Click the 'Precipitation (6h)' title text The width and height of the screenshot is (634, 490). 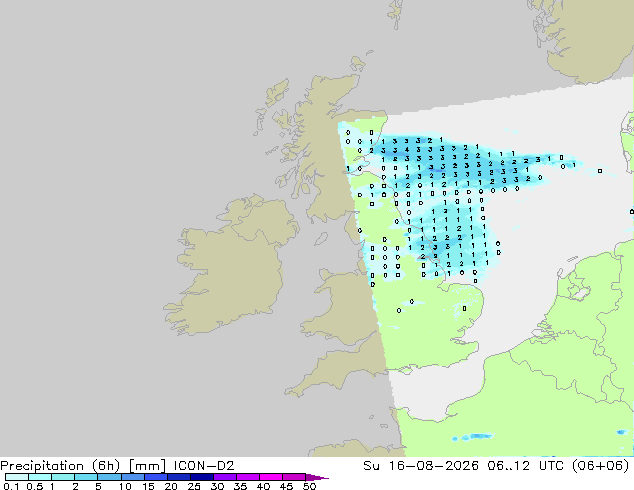tap(60, 466)
